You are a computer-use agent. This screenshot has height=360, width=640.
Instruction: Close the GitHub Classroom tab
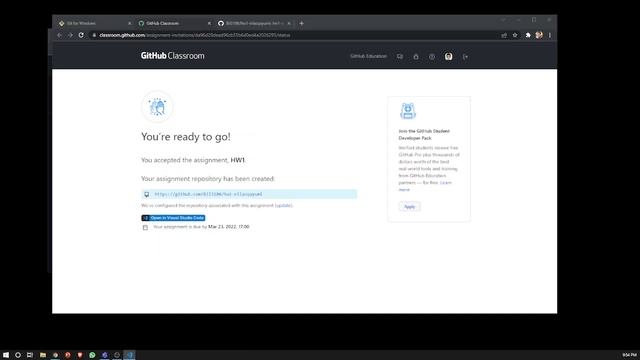pos(209,23)
